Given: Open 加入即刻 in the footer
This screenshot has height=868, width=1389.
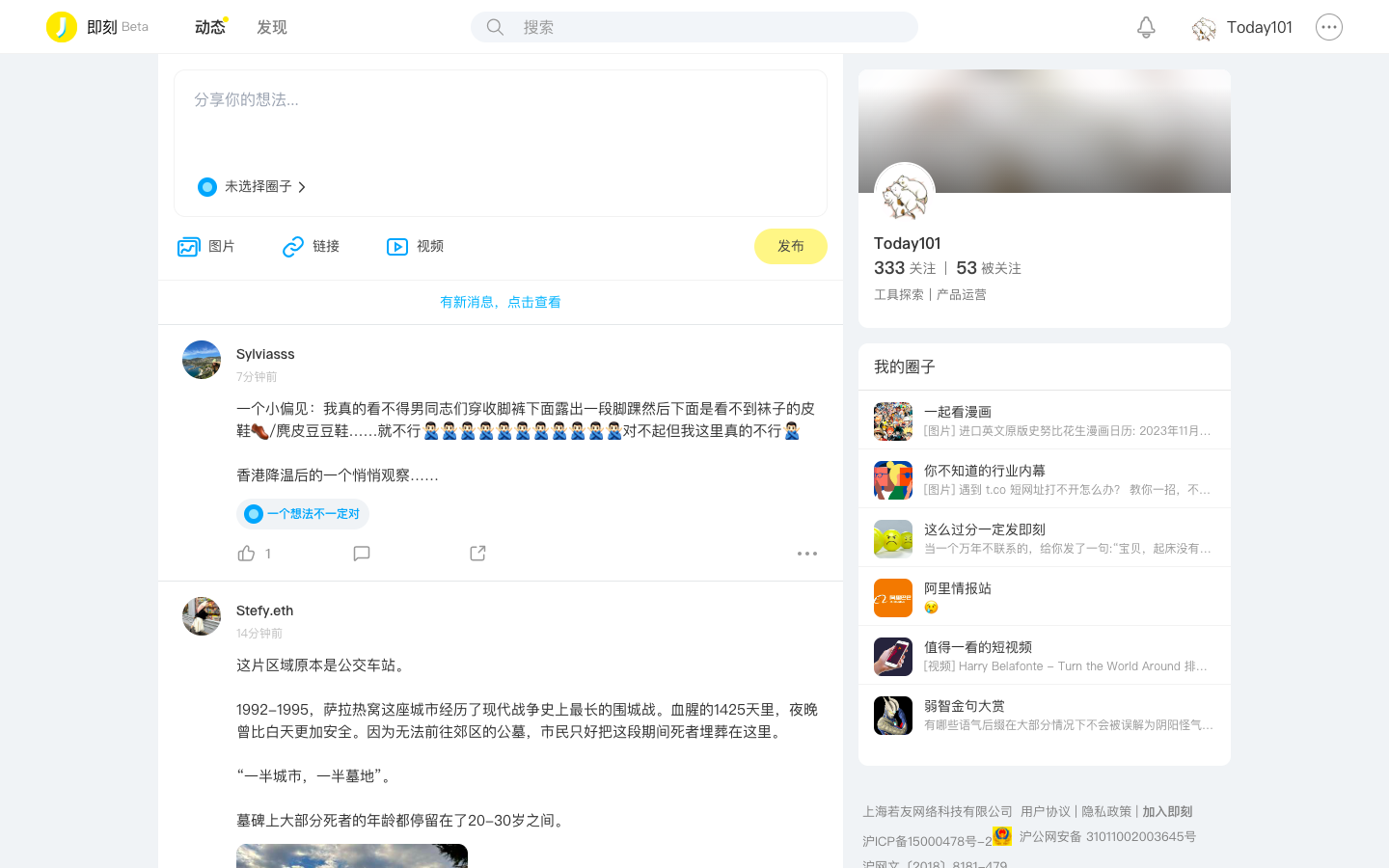Looking at the screenshot, I should (1168, 811).
